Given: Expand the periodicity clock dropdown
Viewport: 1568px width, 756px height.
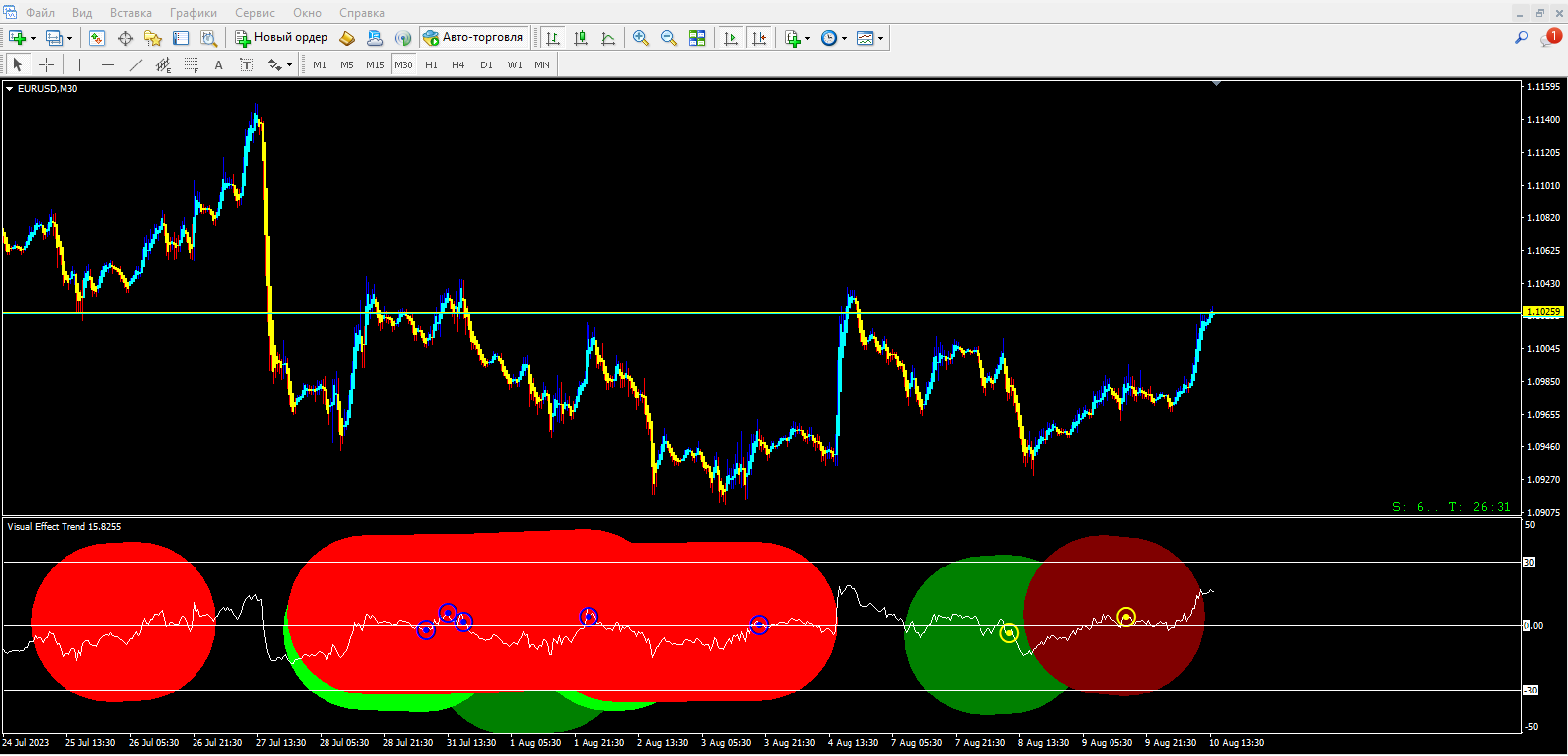Looking at the screenshot, I should 834,38.
